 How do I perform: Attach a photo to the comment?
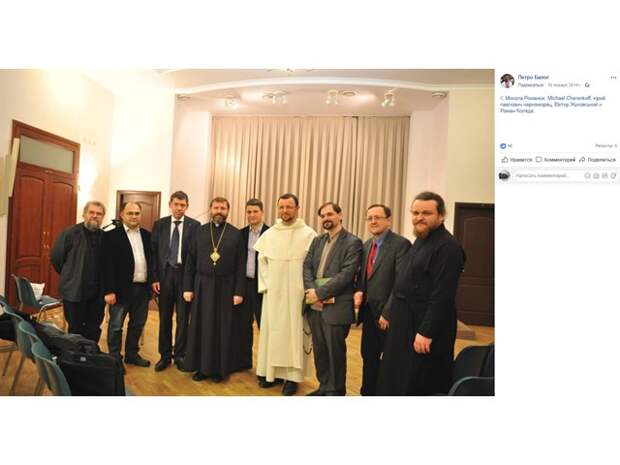596,176
